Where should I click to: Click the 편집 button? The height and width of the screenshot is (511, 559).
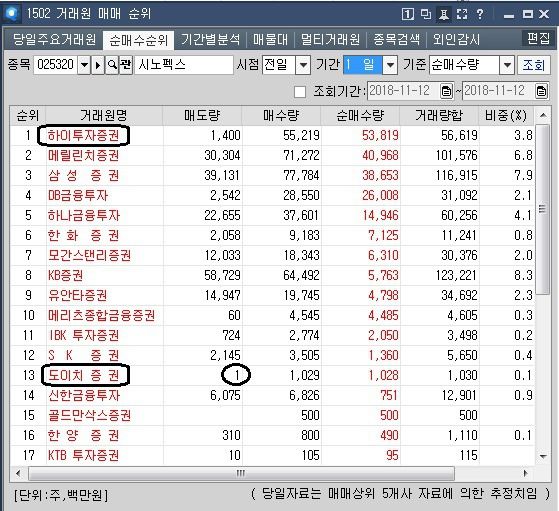tap(538, 38)
